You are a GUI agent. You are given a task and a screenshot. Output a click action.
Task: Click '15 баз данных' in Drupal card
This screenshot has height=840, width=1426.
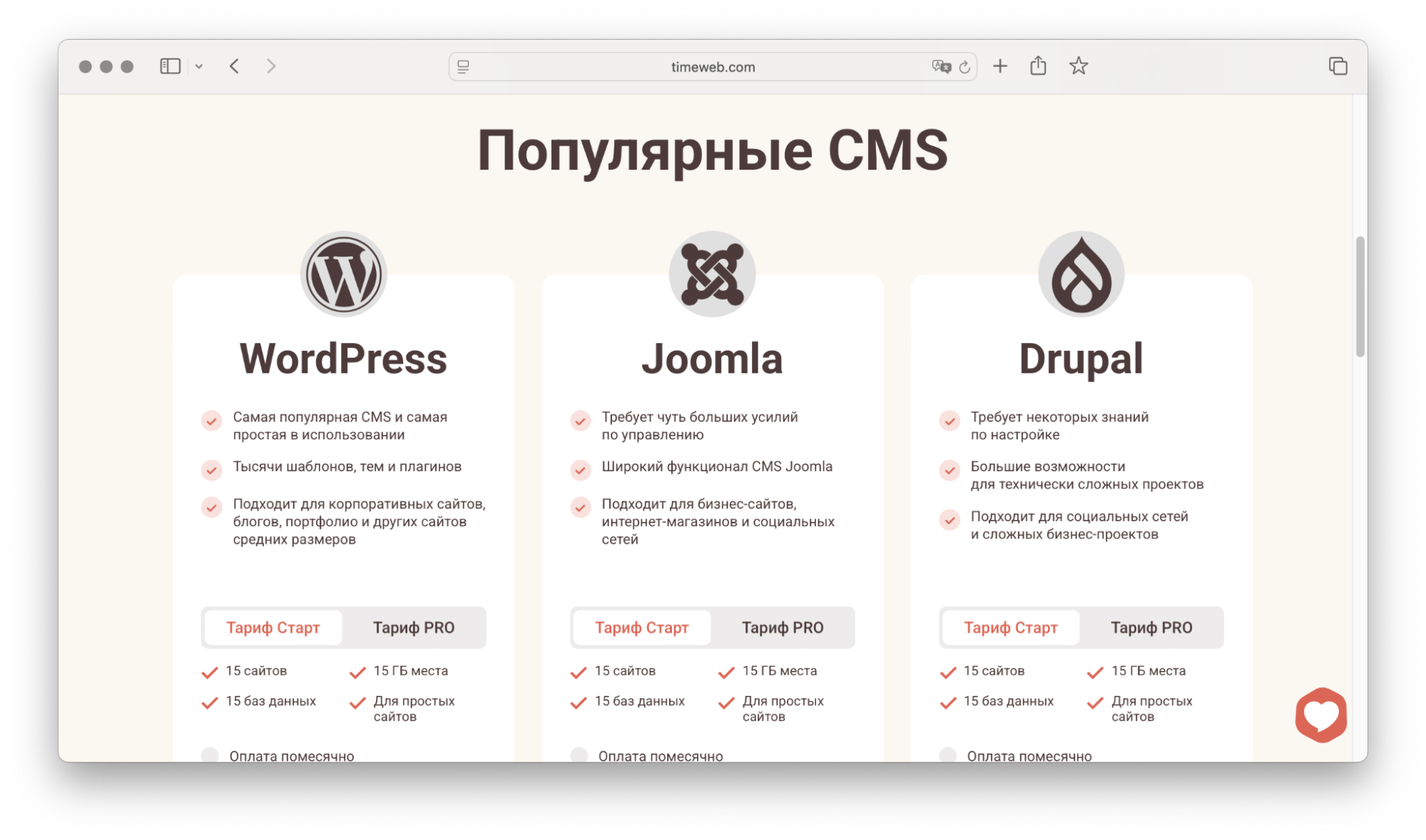coord(1008,701)
